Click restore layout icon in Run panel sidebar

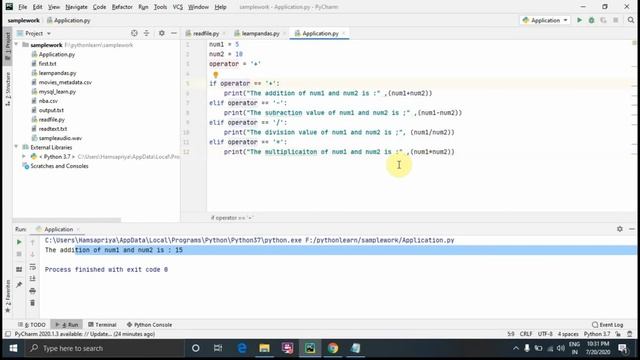(x=19, y=269)
